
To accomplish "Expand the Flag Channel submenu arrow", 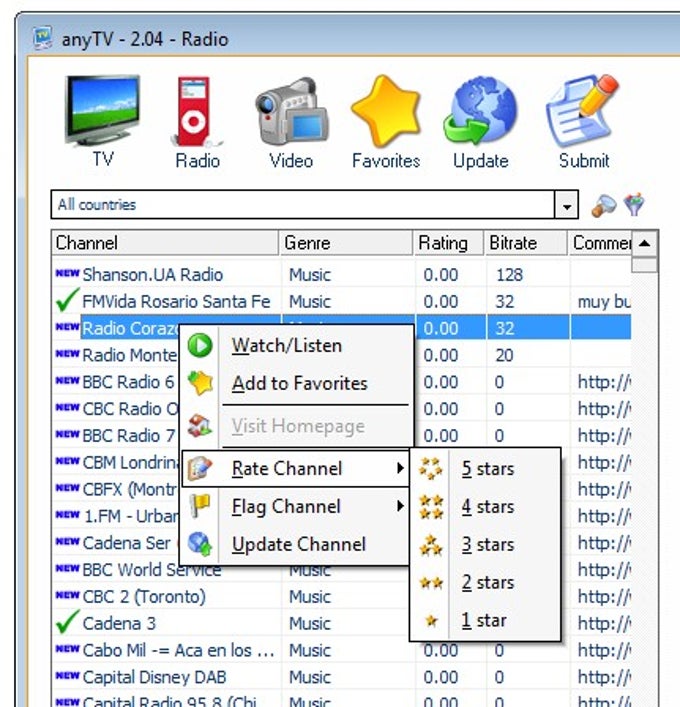I will pyautogui.click(x=400, y=506).
